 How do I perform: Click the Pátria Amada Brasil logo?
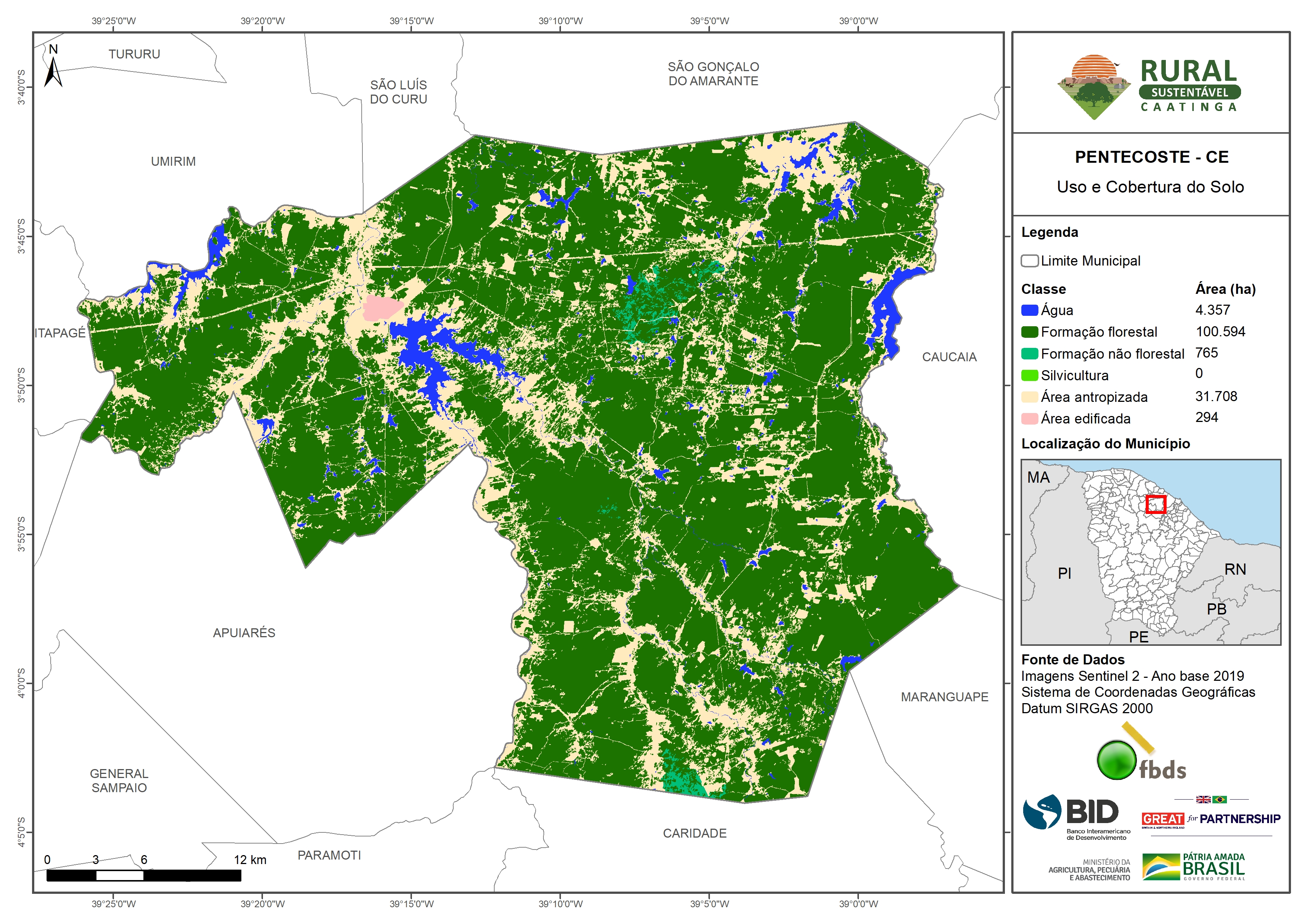coord(1193,867)
